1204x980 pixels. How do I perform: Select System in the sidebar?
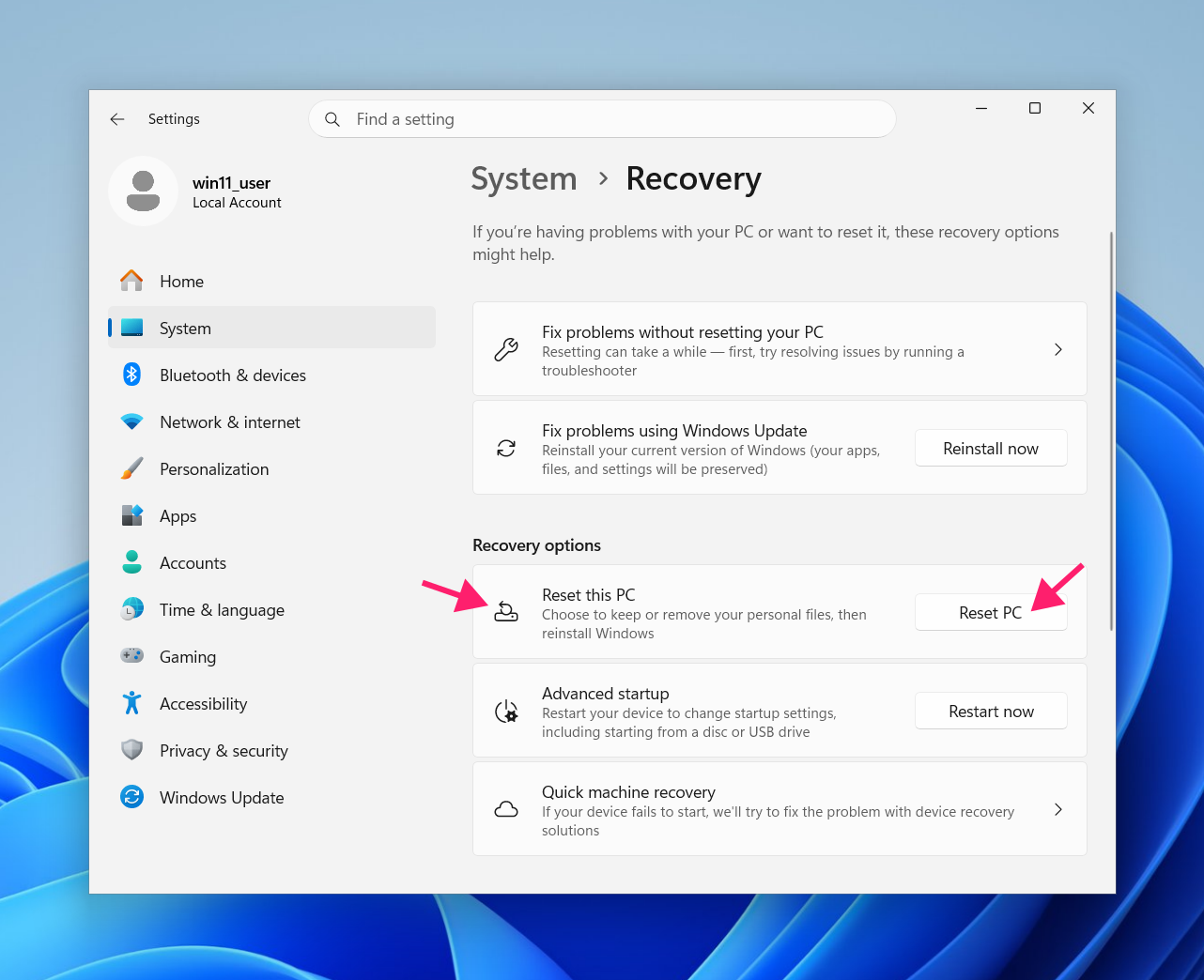(271, 328)
